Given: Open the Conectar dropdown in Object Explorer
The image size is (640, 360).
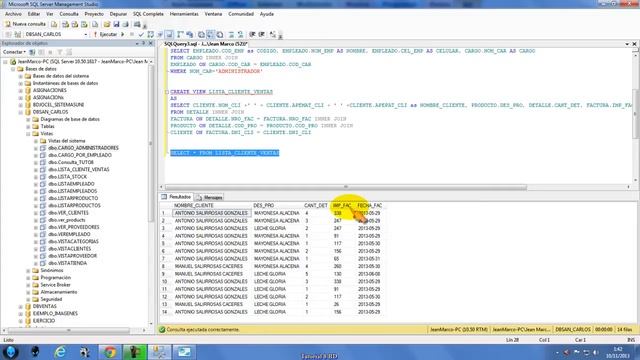Looking at the screenshot, I should (14, 52).
